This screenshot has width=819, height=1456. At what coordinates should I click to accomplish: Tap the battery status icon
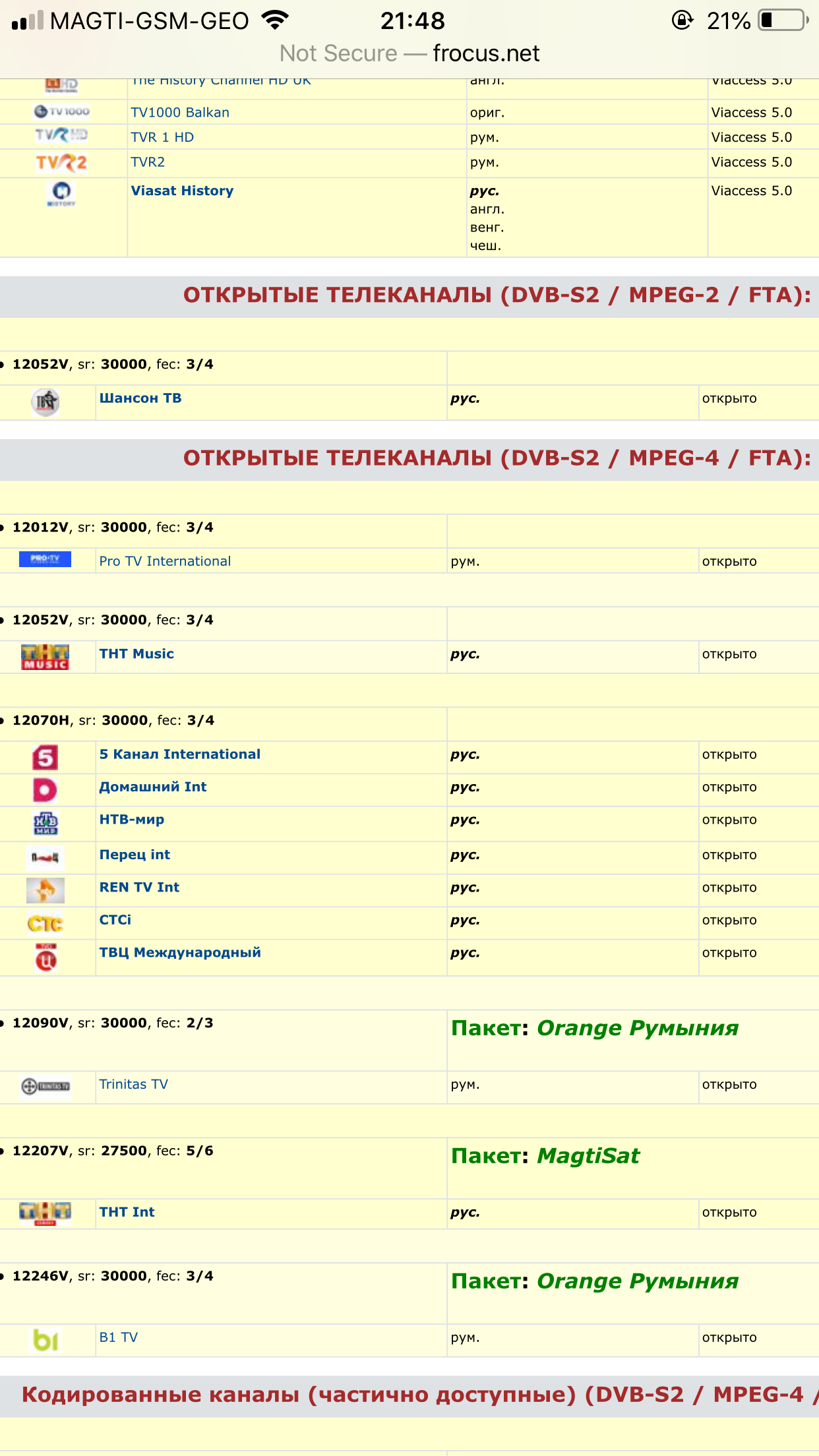783,20
